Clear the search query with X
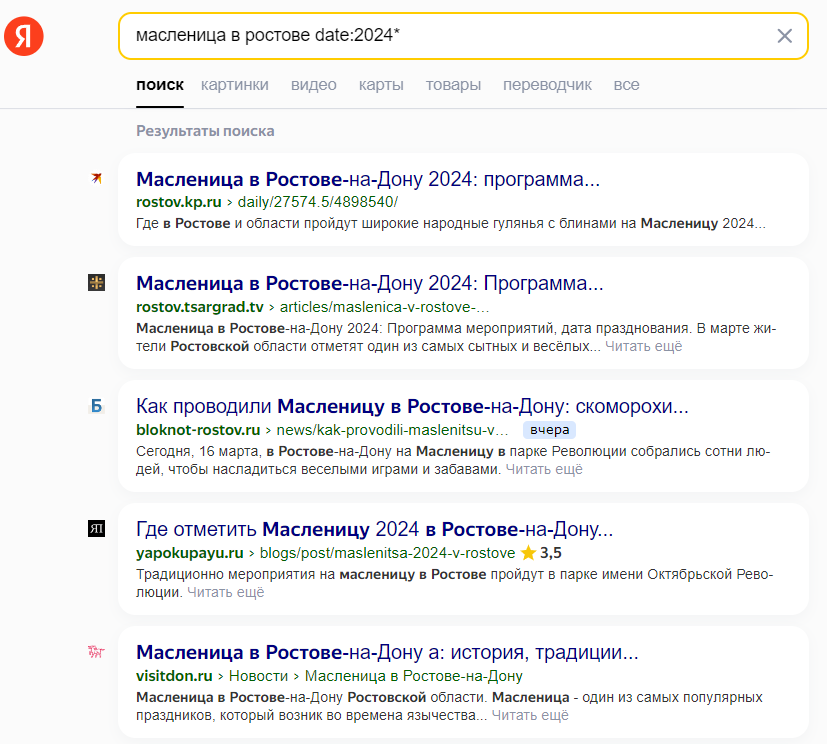 784,36
